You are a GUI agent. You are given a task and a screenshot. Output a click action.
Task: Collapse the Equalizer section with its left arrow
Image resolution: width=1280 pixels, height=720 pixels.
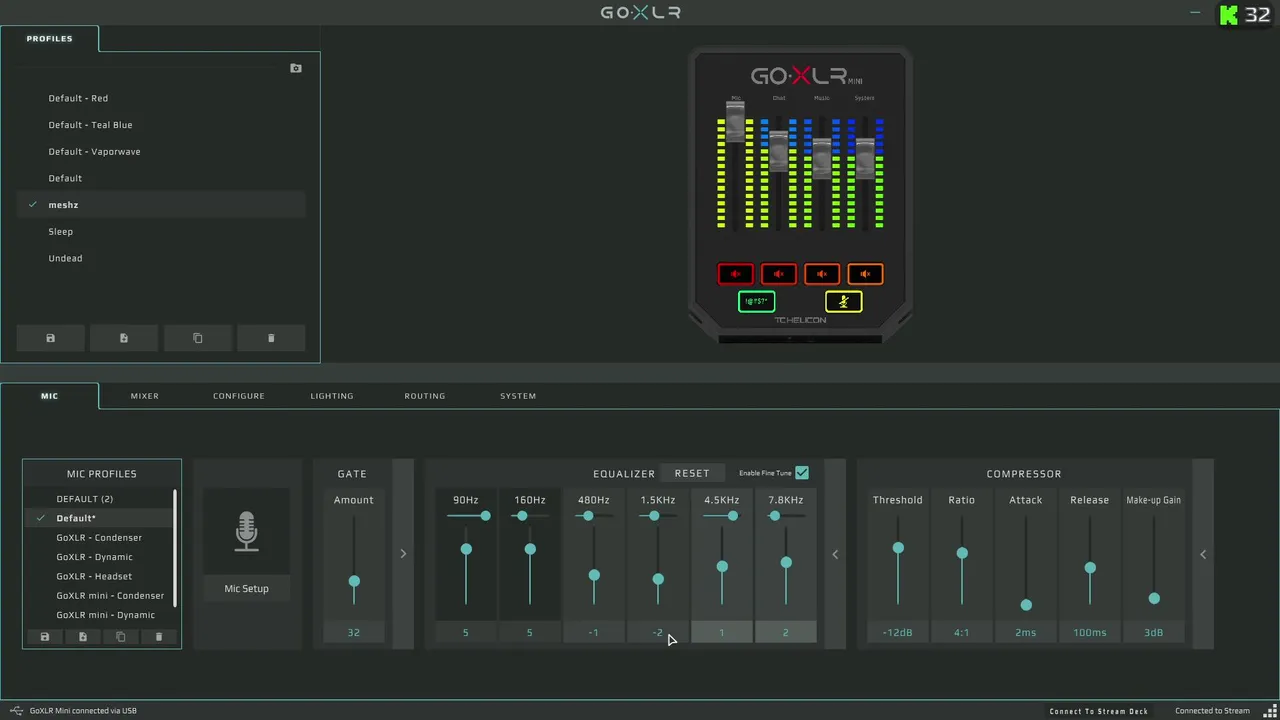pyautogui.click(x=835, y=554)
